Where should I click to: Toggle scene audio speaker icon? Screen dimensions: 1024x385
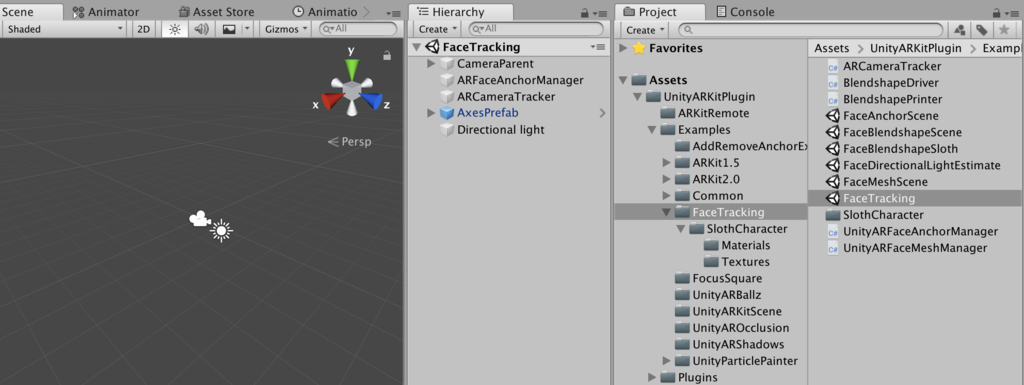[x=202, y=29]
